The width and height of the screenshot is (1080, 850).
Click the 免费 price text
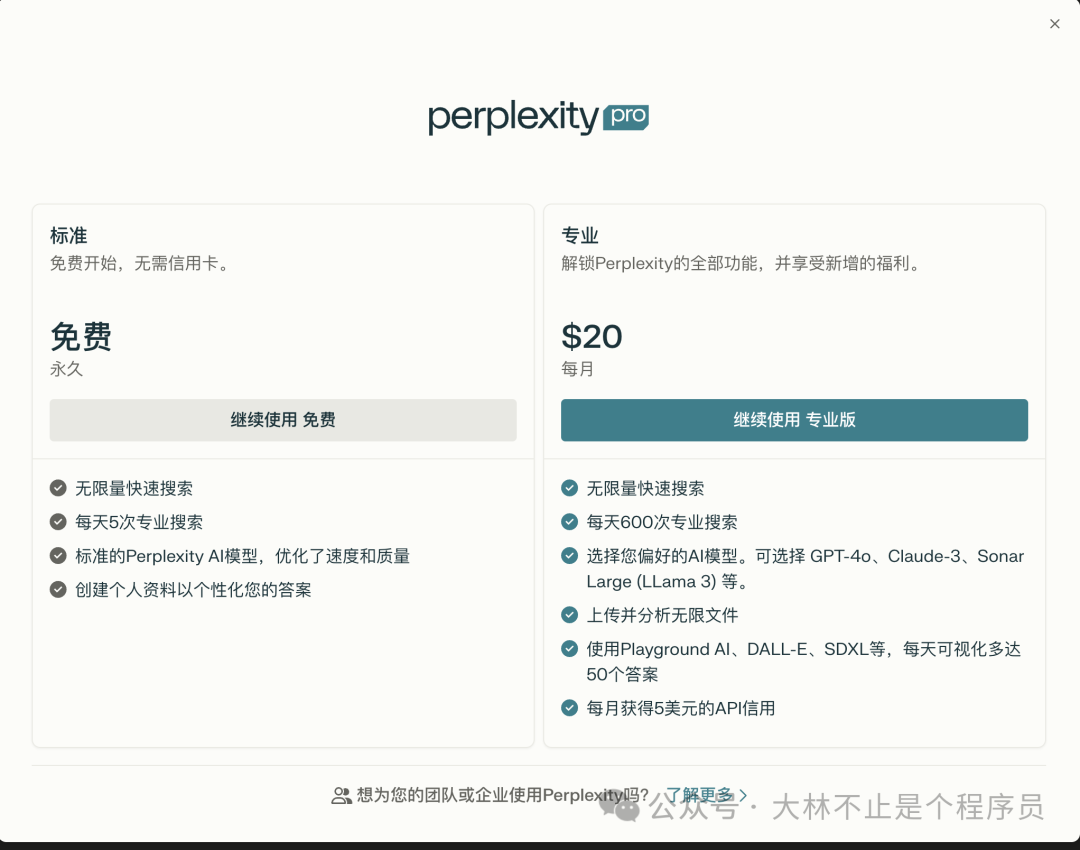[x=81, y=337]
